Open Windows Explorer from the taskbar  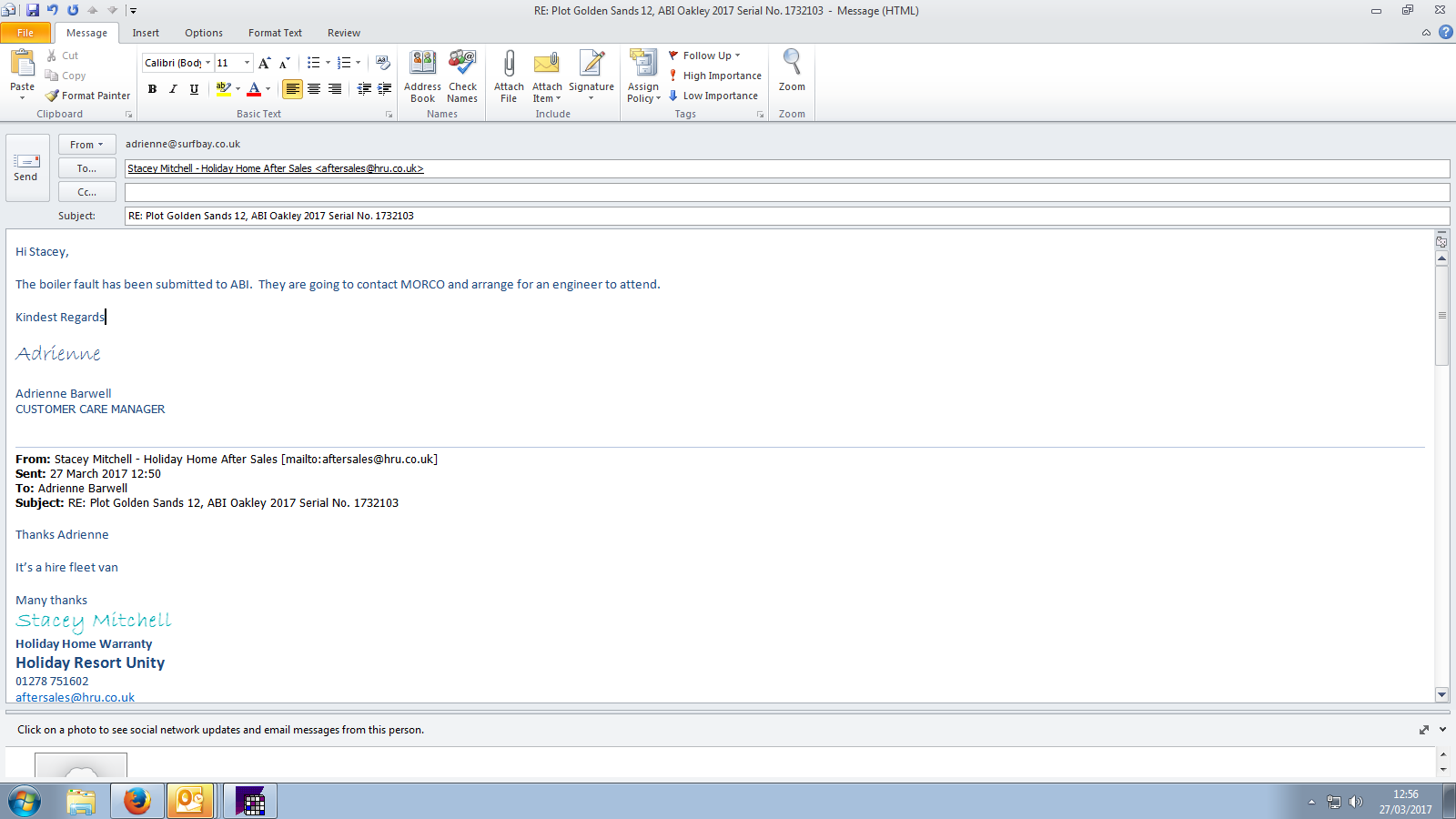coord(81,802)
